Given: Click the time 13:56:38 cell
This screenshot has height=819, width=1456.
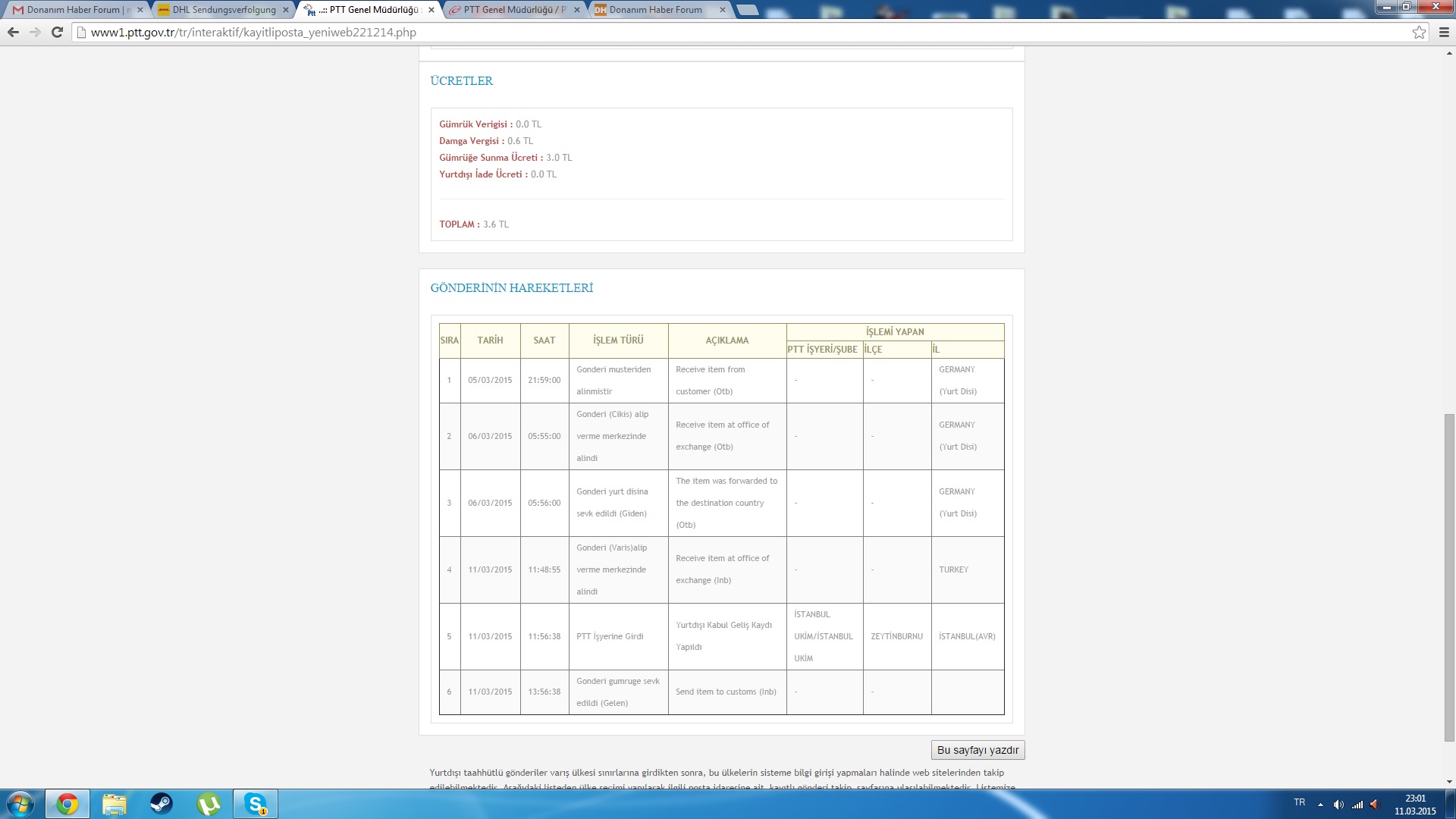Looking at the screenshot, I should pos(544,692).
